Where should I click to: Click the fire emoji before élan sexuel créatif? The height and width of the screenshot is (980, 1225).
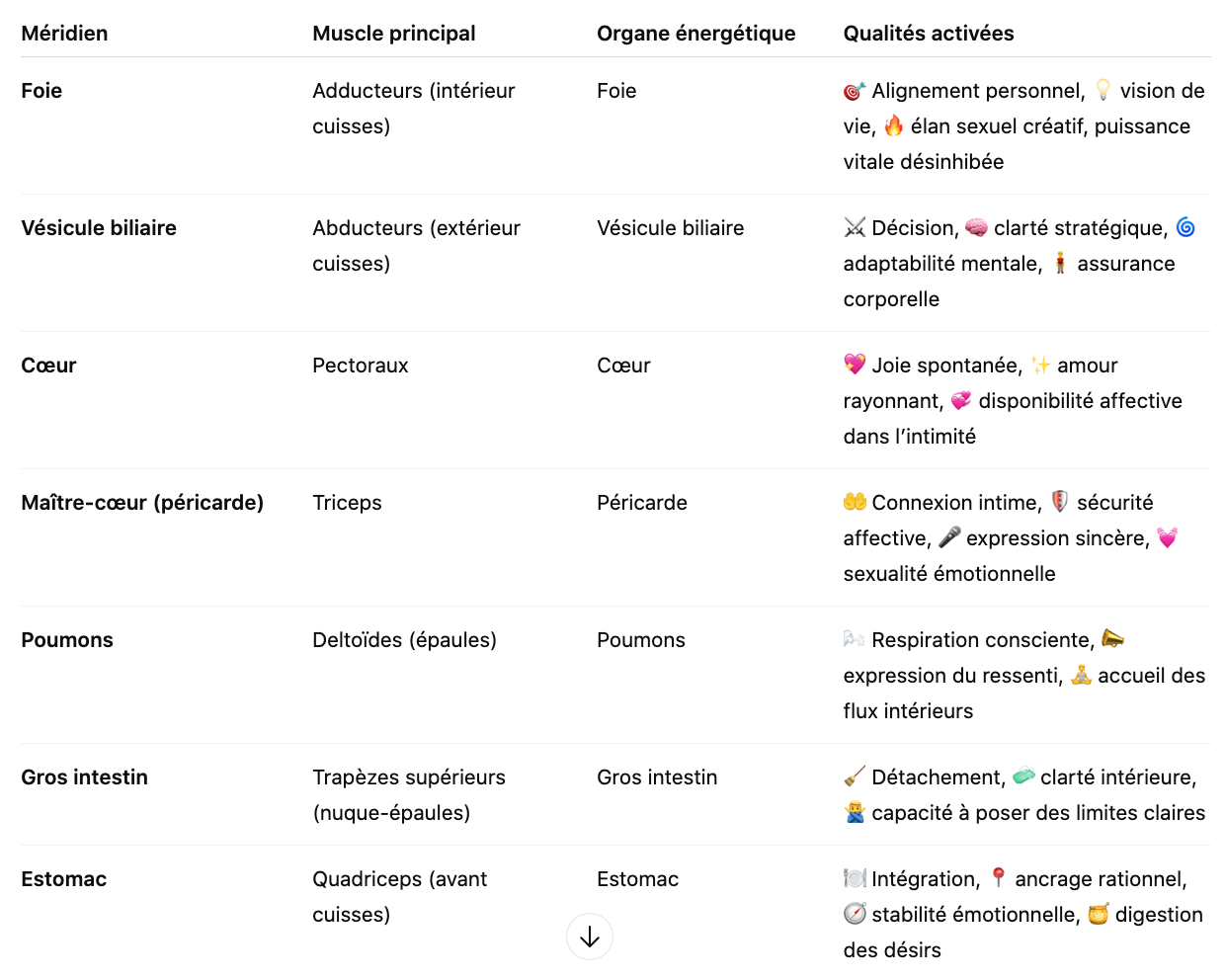[x=894, y=125]
